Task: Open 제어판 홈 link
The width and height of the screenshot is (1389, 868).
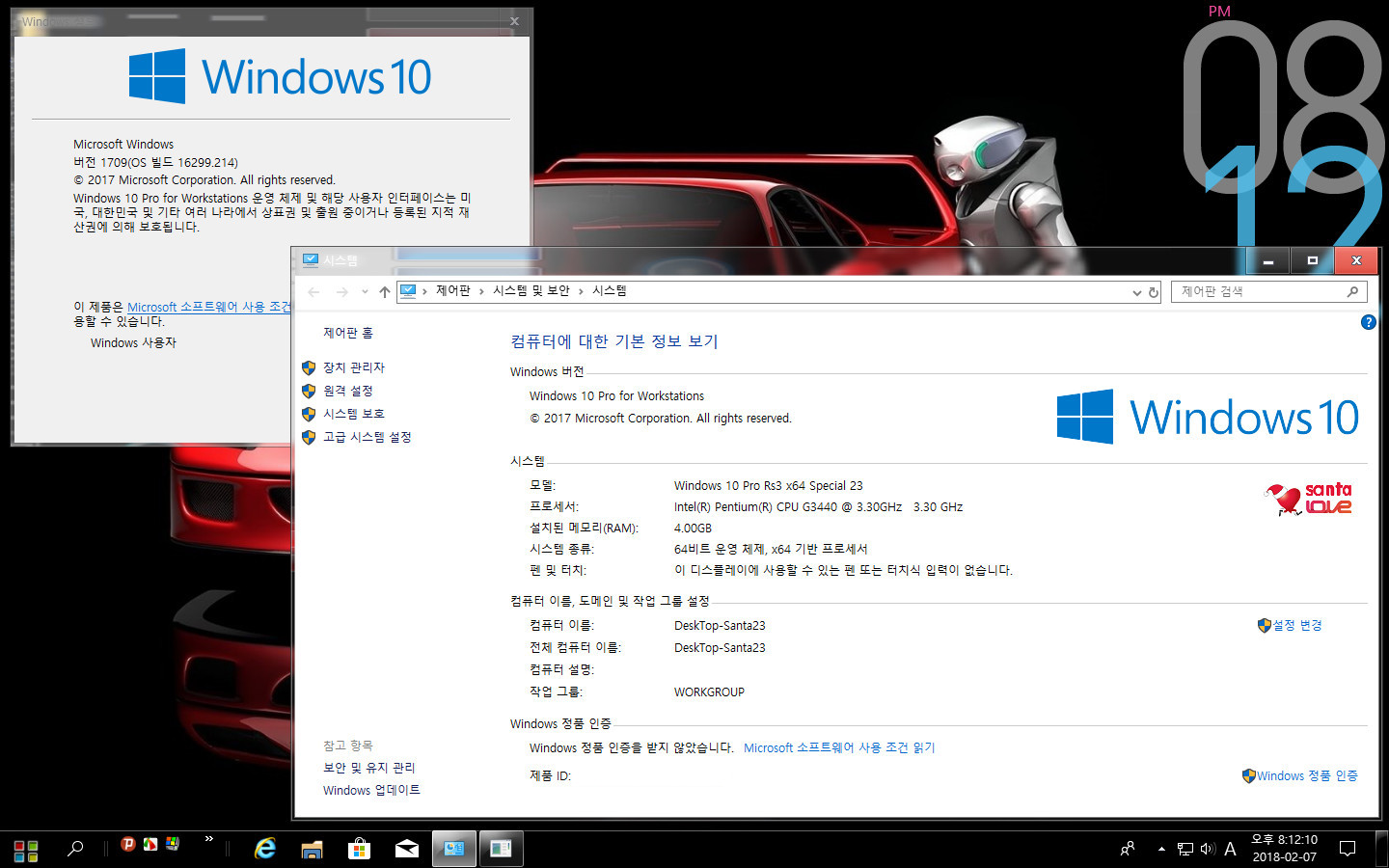Action: coord(348,333)
